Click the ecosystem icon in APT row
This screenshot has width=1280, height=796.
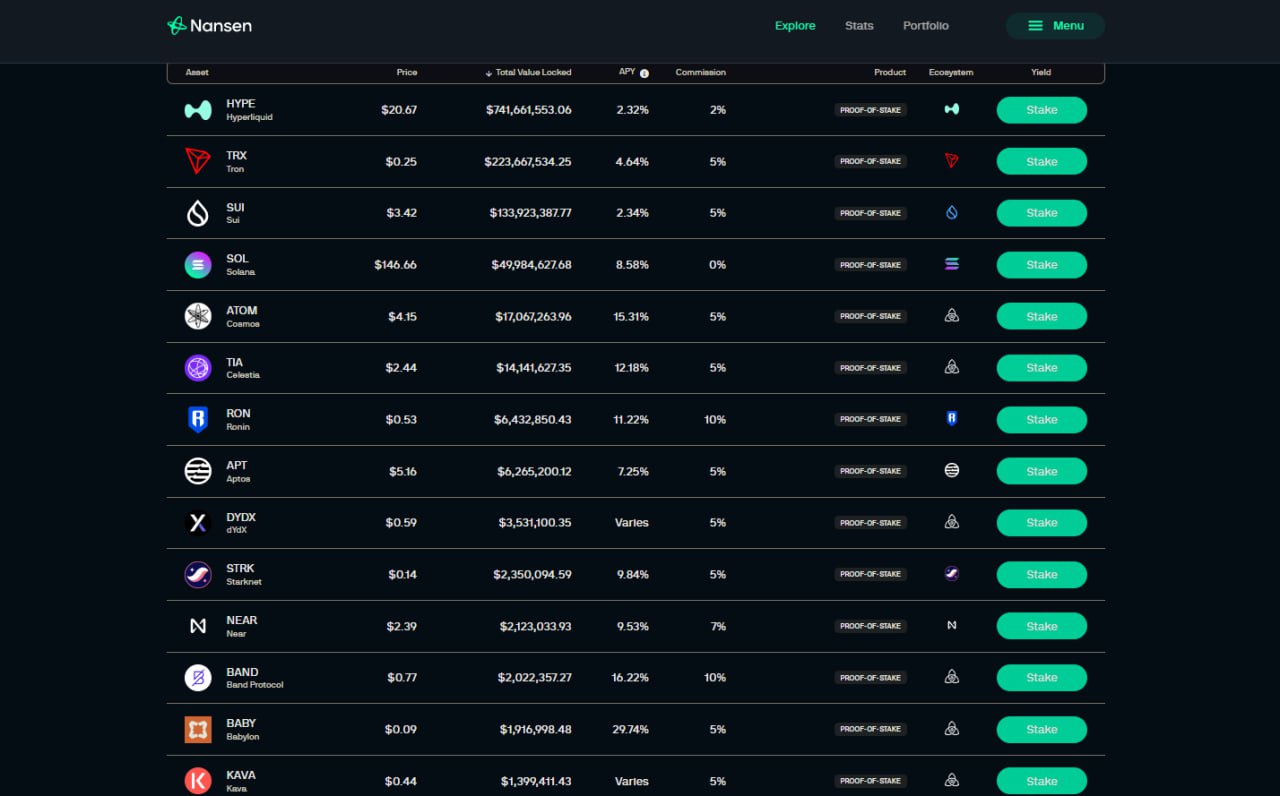click(x=952, y=471)
